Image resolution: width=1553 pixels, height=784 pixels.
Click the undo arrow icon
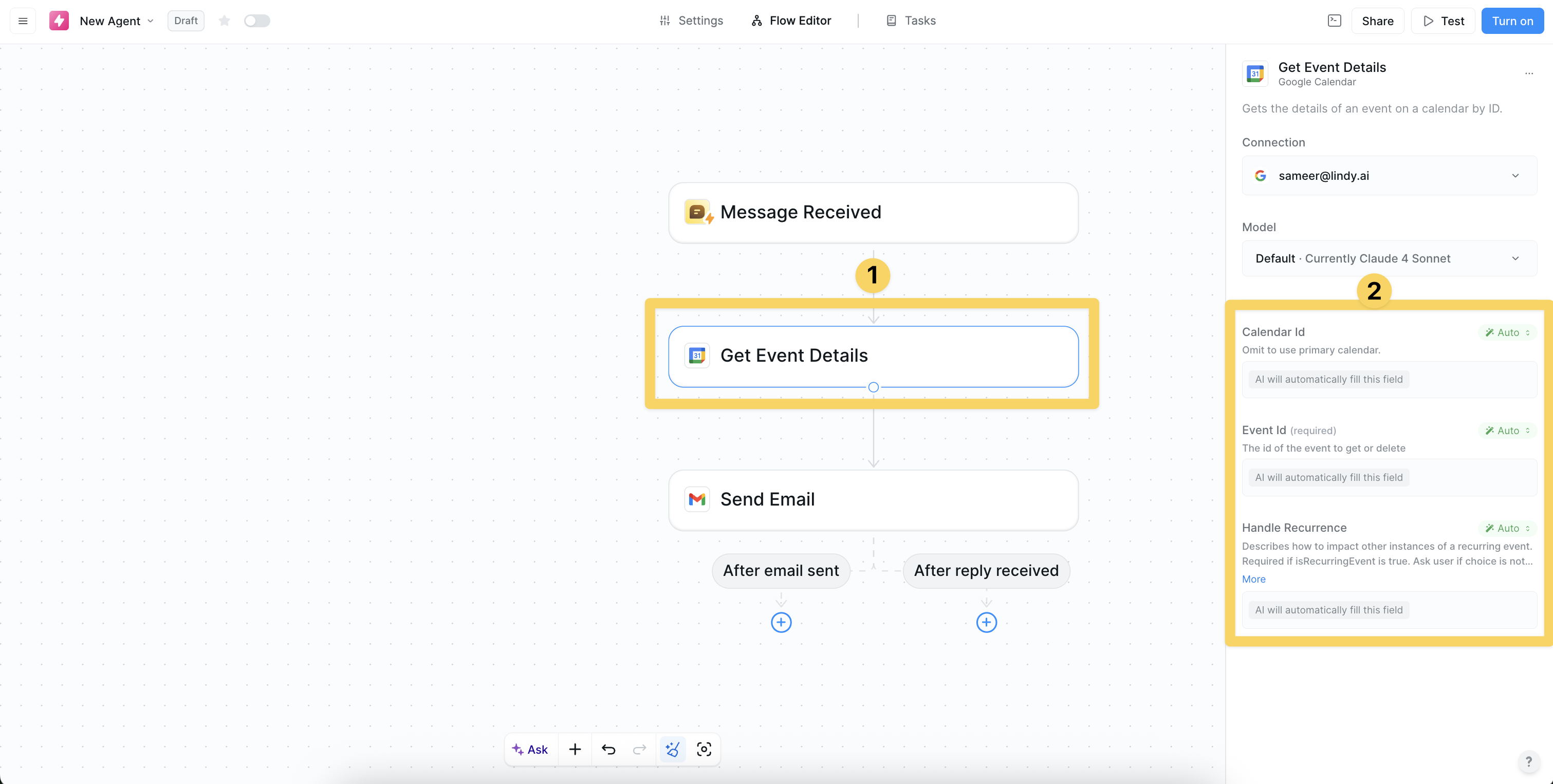[608, 749]
